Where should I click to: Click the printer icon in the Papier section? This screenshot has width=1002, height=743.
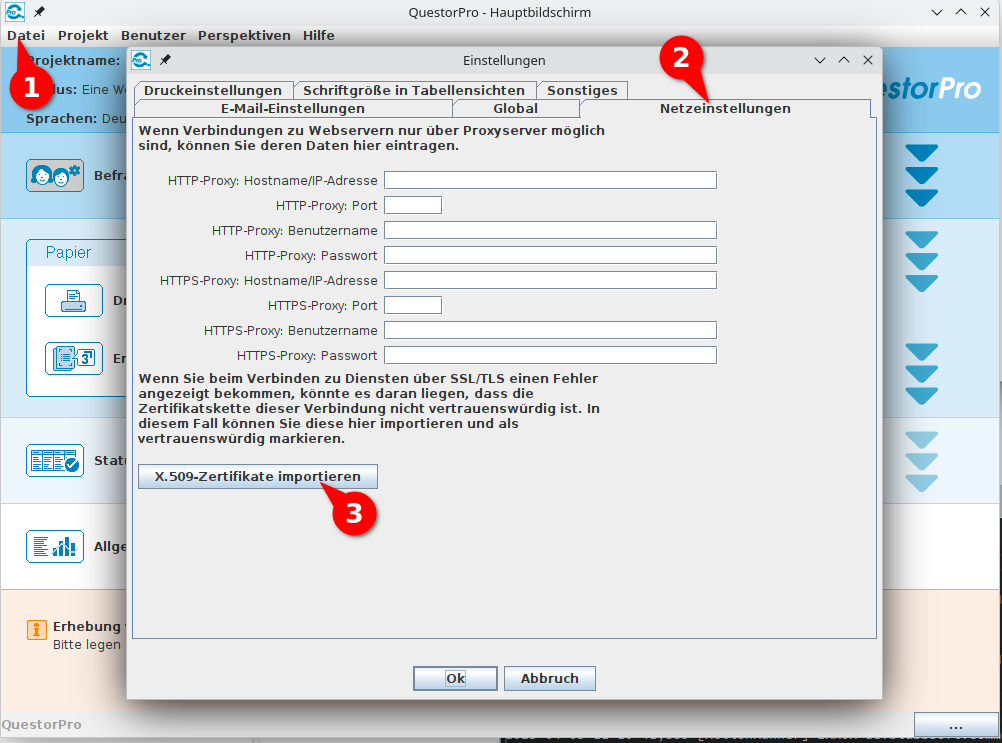pyautogui.click(x=73, y=301)
